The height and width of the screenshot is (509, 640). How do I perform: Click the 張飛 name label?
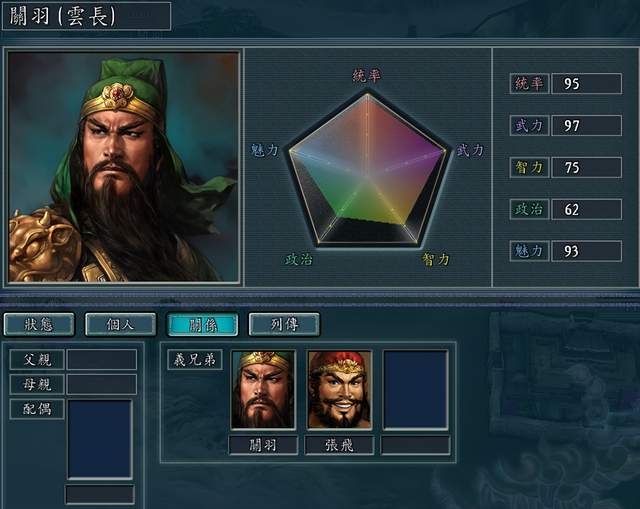point(339,445)
